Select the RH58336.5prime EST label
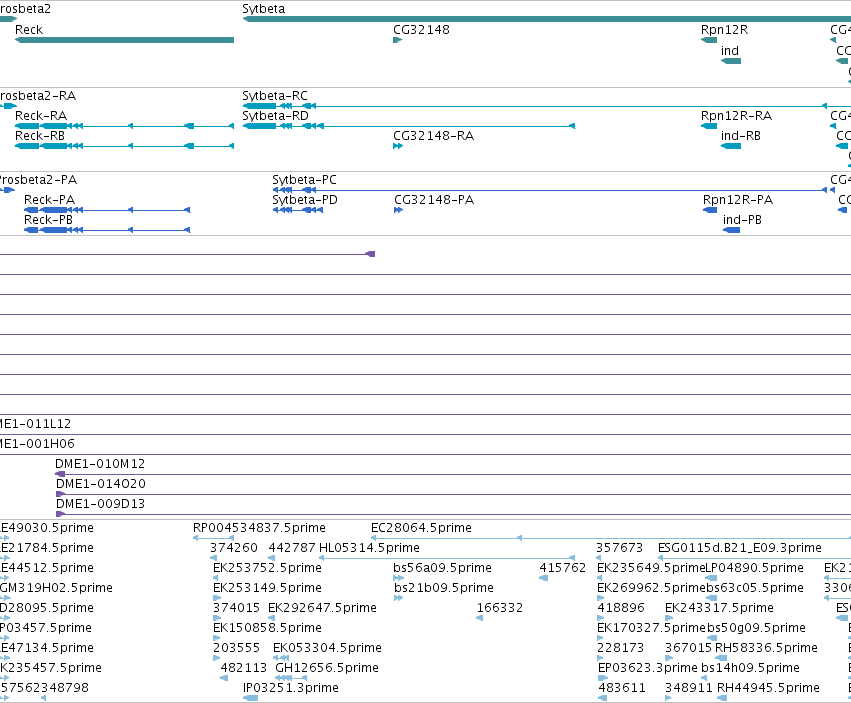 coord(766,648)
